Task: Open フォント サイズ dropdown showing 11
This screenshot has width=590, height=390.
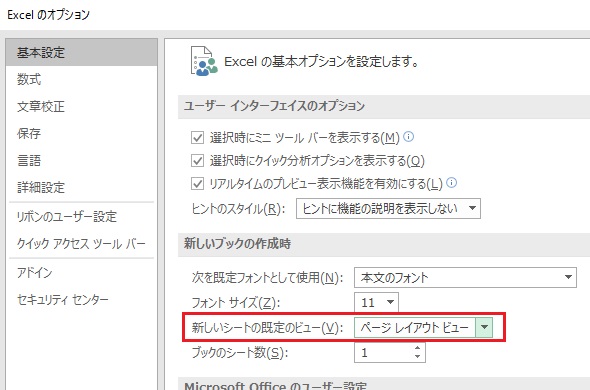Action: click(x=376, y=302)
